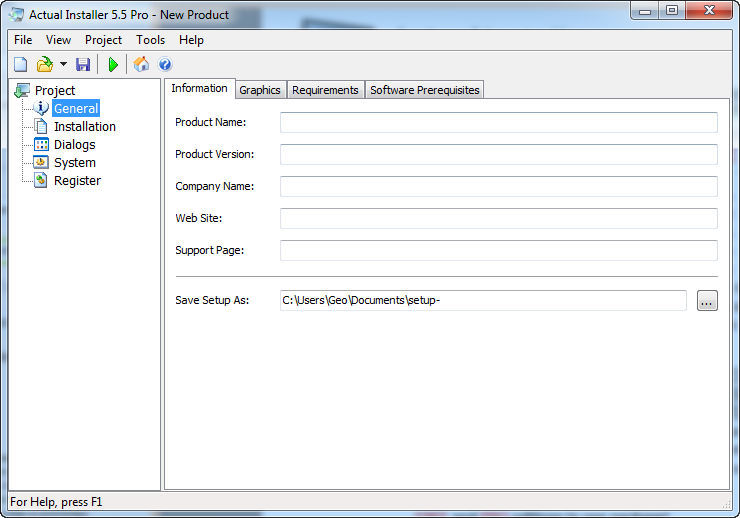Image resolution: width=740 pixels, height=518 pixels.
Task: Click the Product Name input field
Action: [499, 122]
